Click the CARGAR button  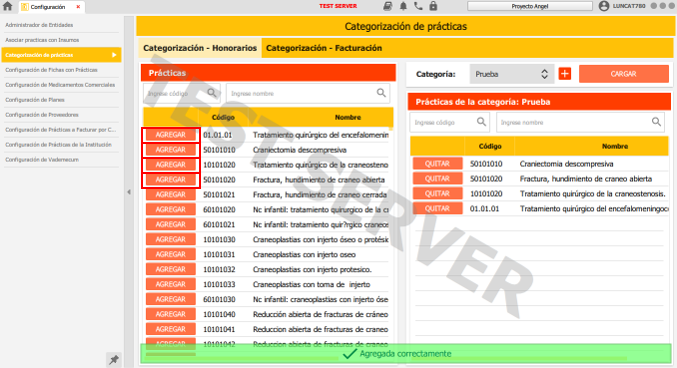coord(623,74)
